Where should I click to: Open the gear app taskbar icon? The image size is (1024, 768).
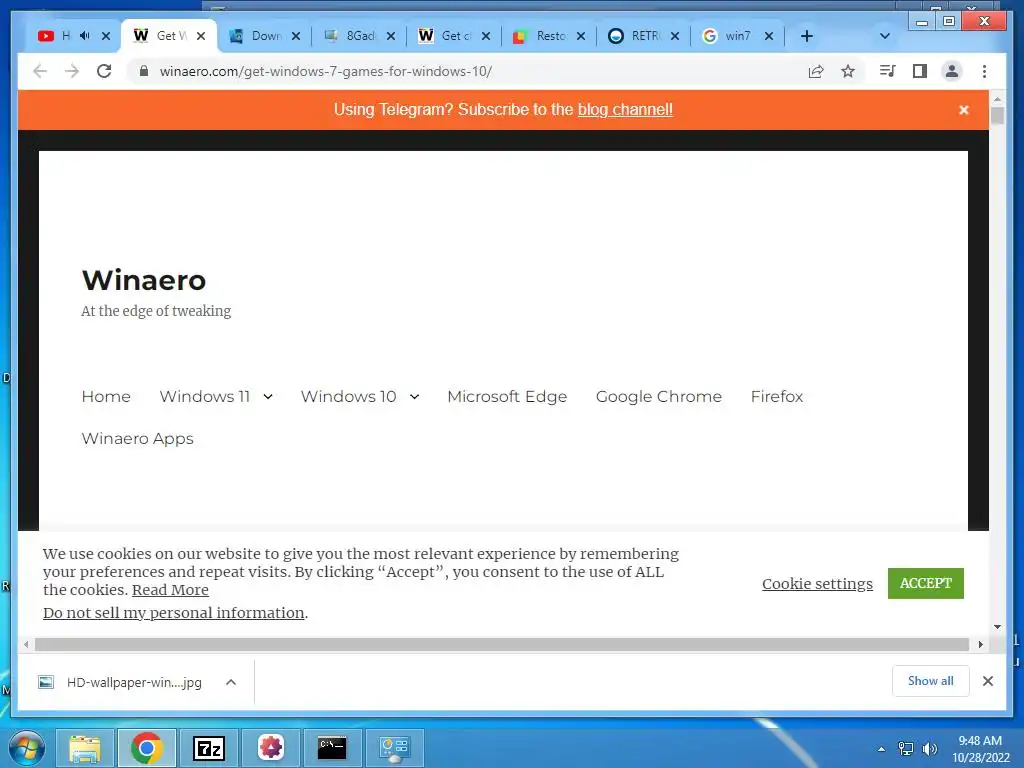click(x=271, y=748)
